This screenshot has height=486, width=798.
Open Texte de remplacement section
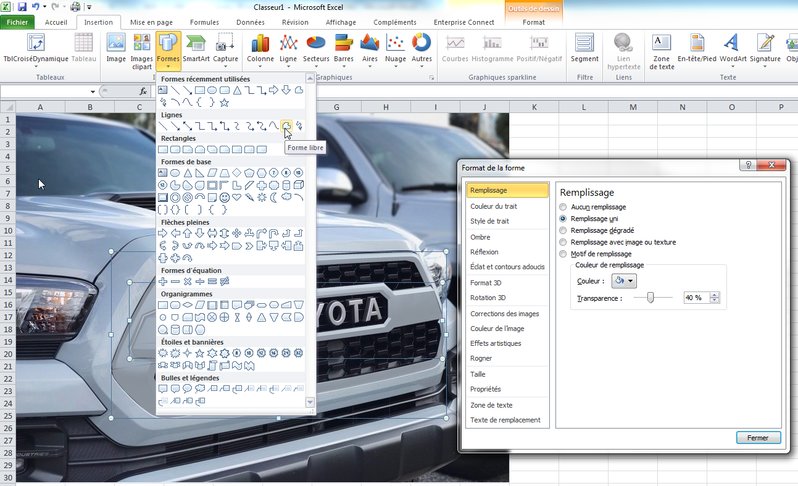[x=507, y=420]
